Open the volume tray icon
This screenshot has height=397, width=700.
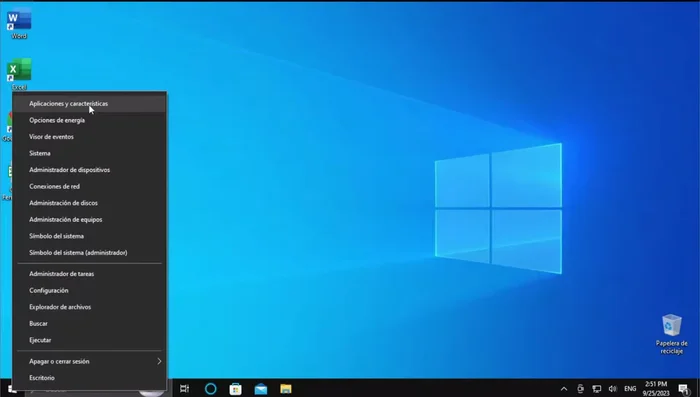(x=612, y=389)
